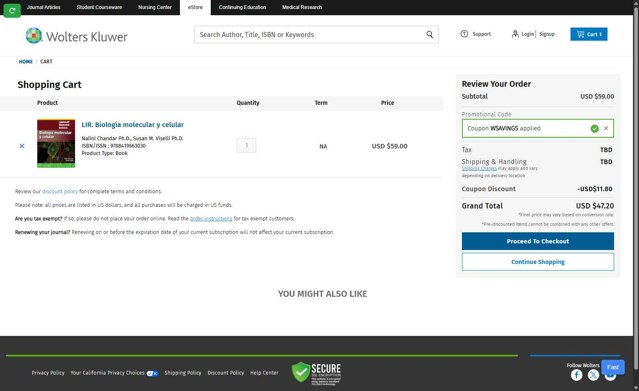Image resolution: width=639 pixels, height=391 pixels.
Task: Open Medical Research top menu
Action: pyautogui.click(x=302, y=7)
